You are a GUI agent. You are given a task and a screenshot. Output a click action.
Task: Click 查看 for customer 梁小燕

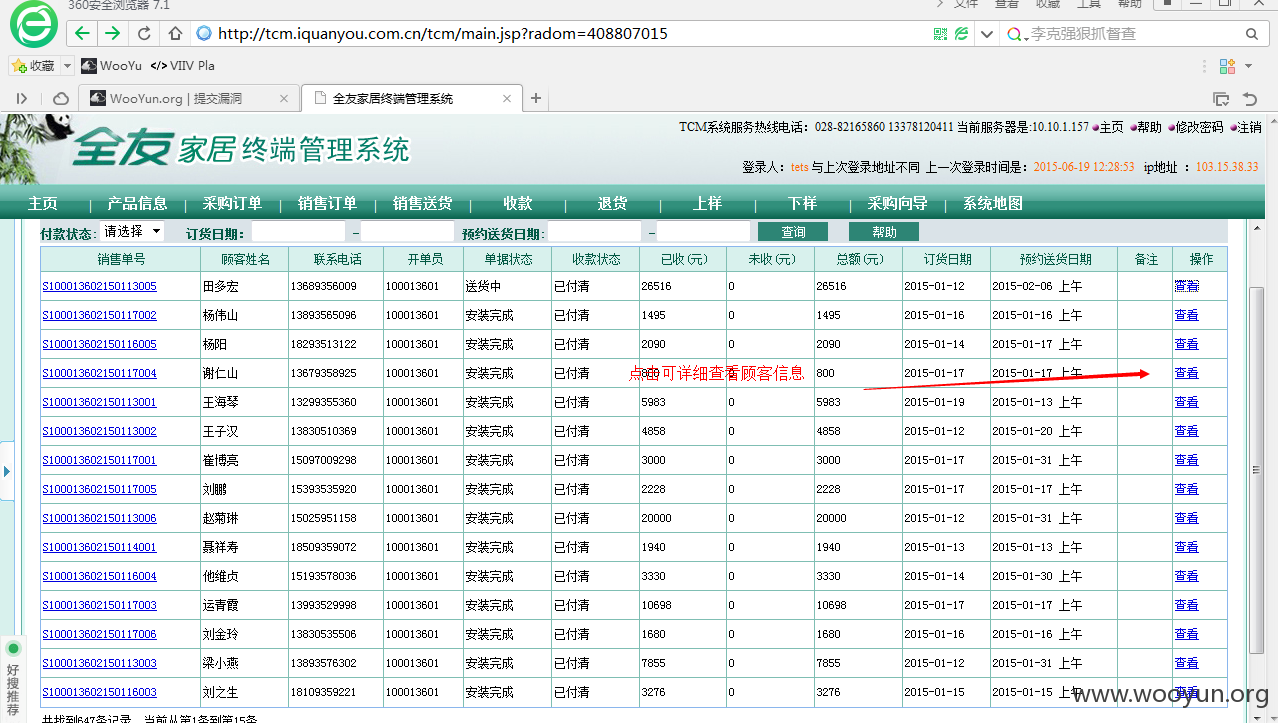click(x=1186, y=663)
